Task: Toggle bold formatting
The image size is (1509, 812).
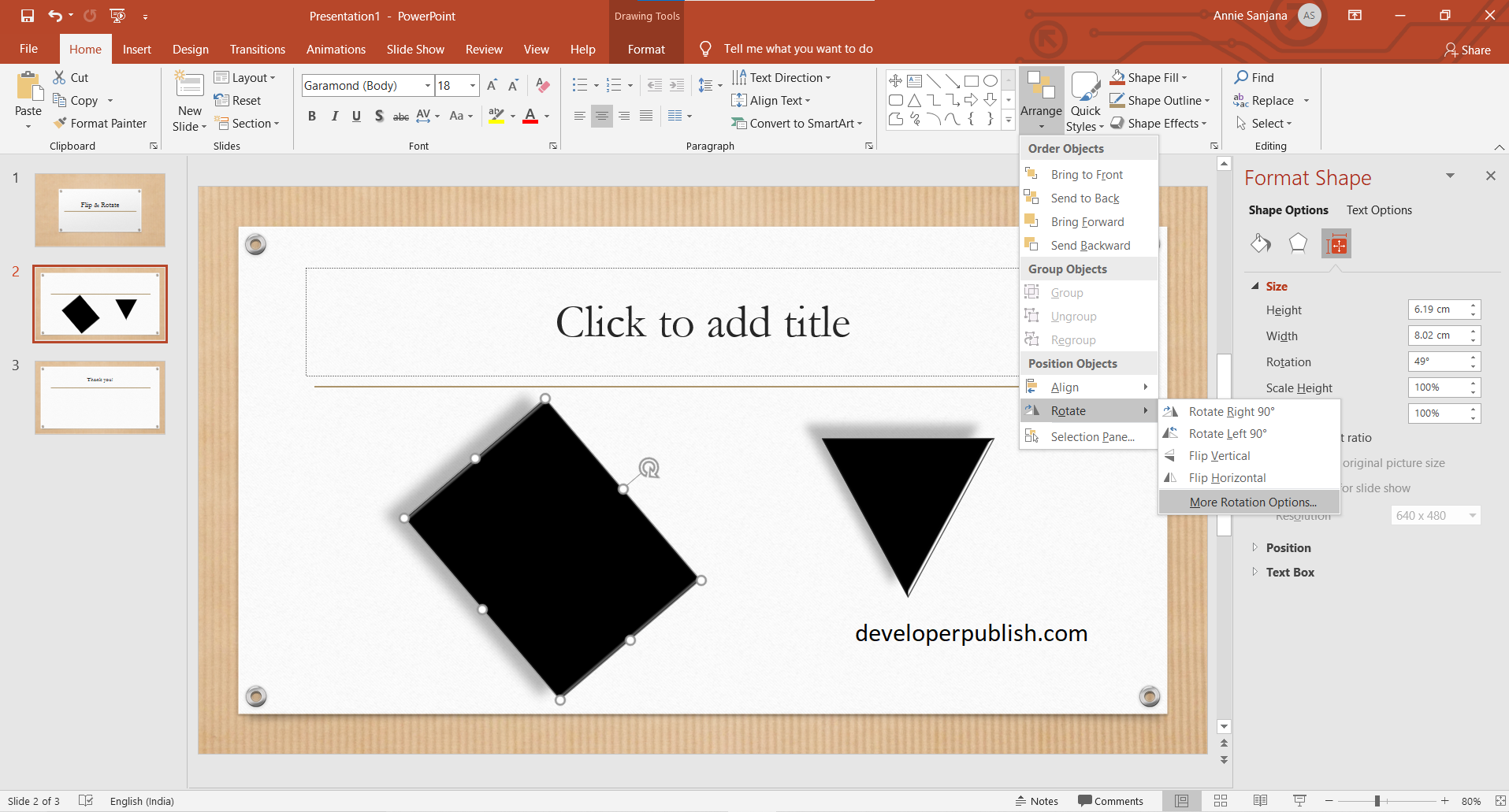Action: point(311,115)
